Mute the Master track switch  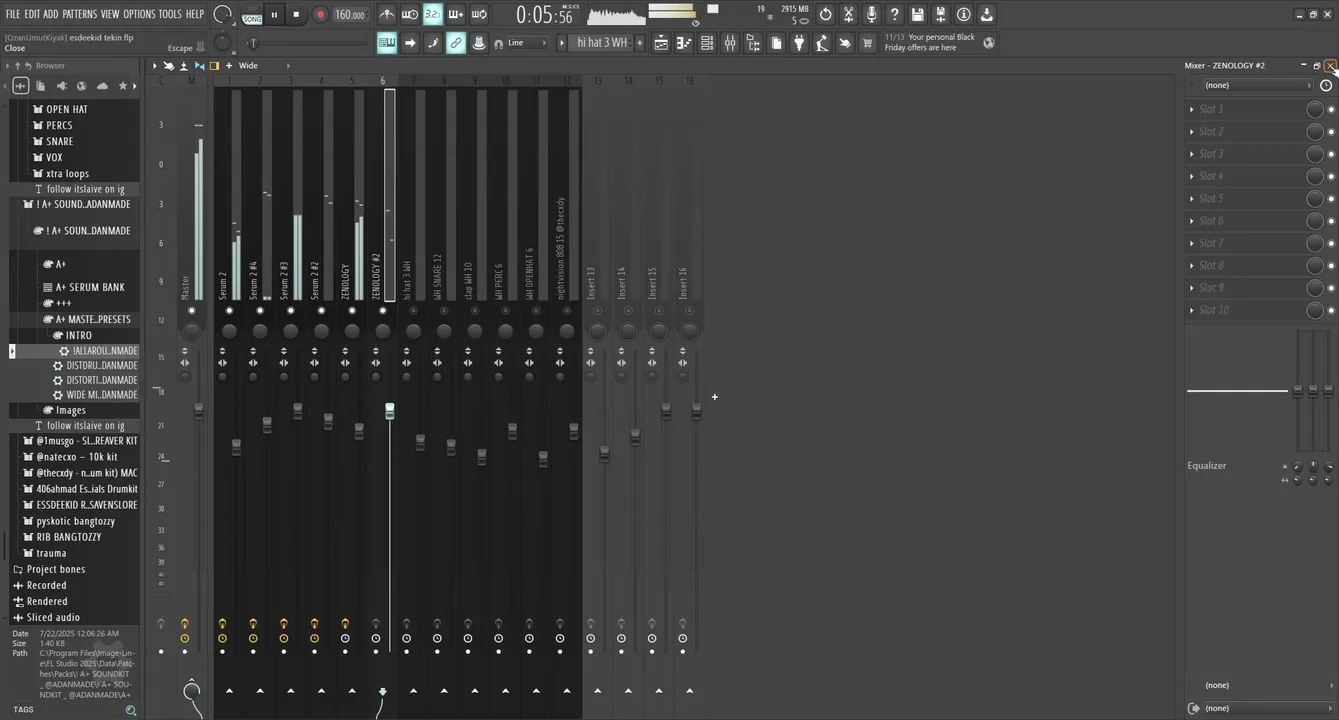191,311
